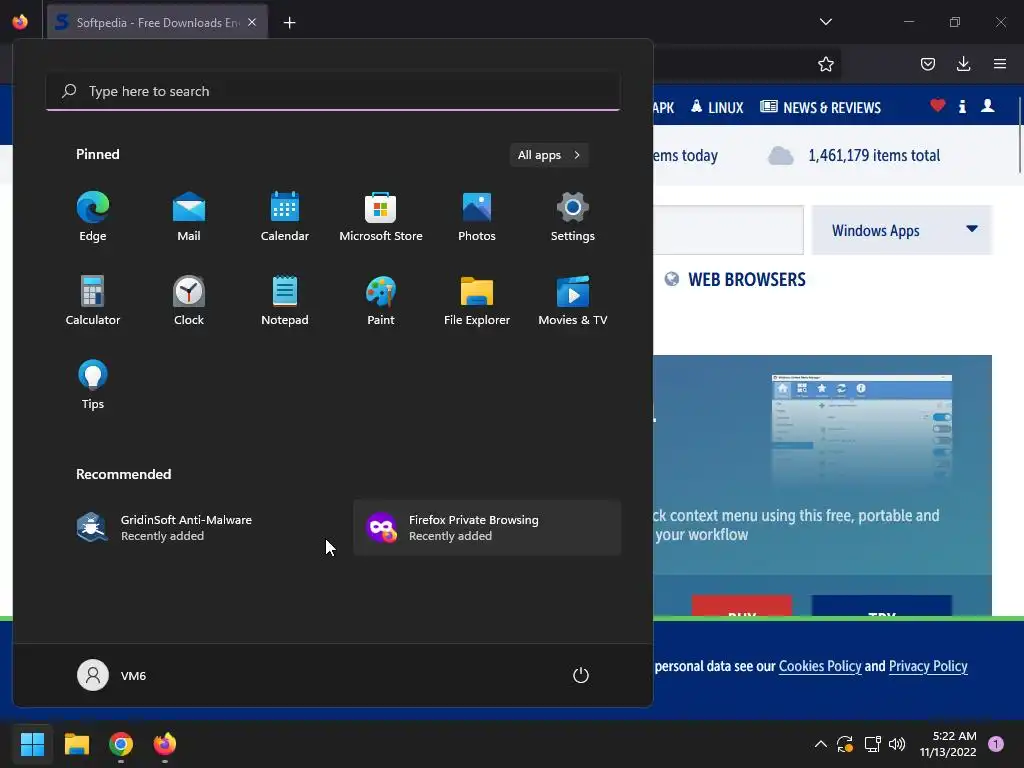Launch the Calculator app
The width and height of the screenshot is (1024, 768).
tap(93, 300)
